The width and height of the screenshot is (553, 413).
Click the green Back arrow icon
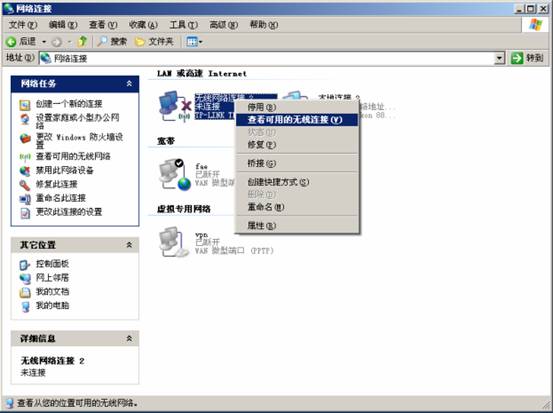tap(11, 42)
